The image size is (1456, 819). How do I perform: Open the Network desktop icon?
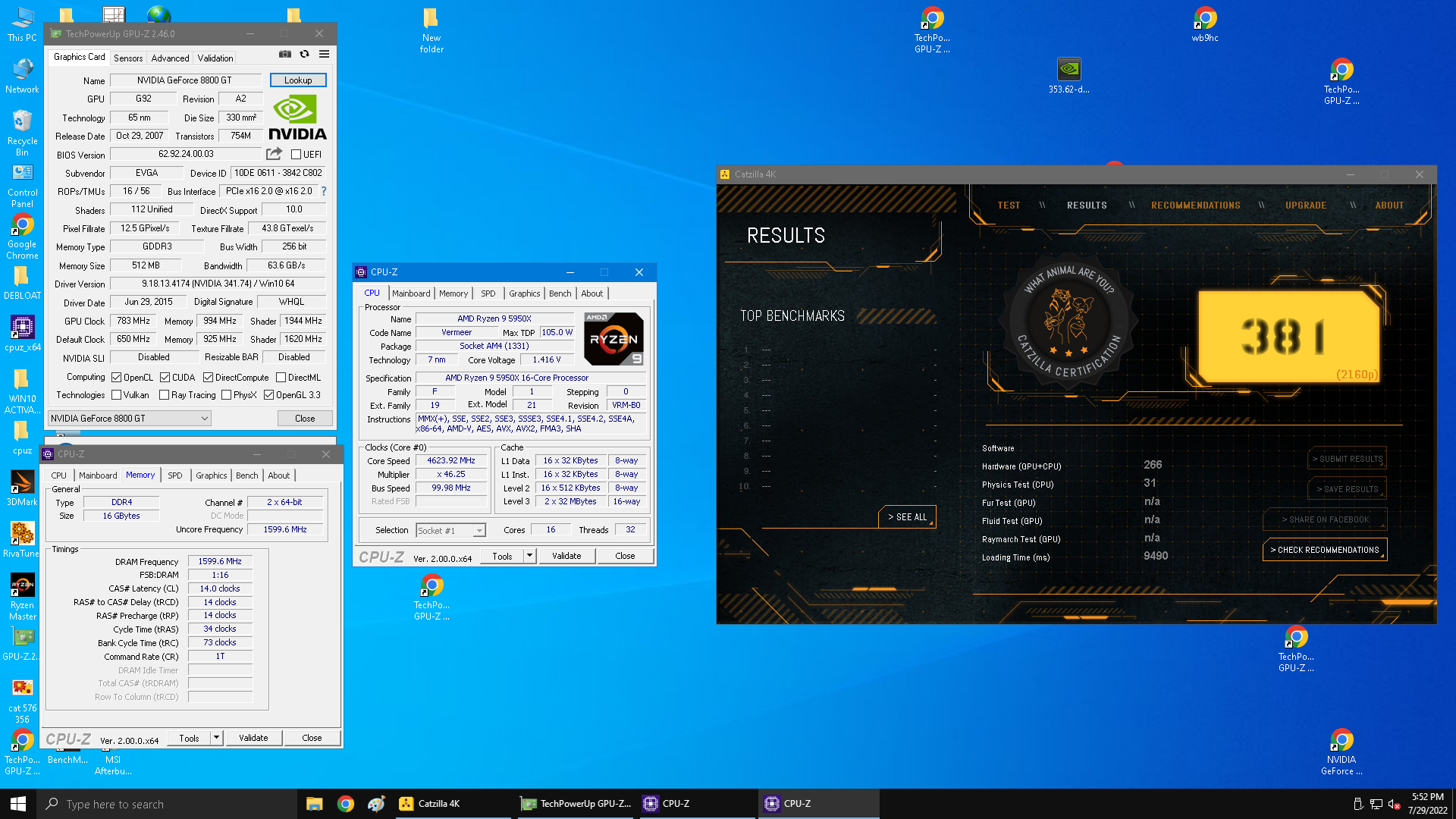(x=22, y=76)
